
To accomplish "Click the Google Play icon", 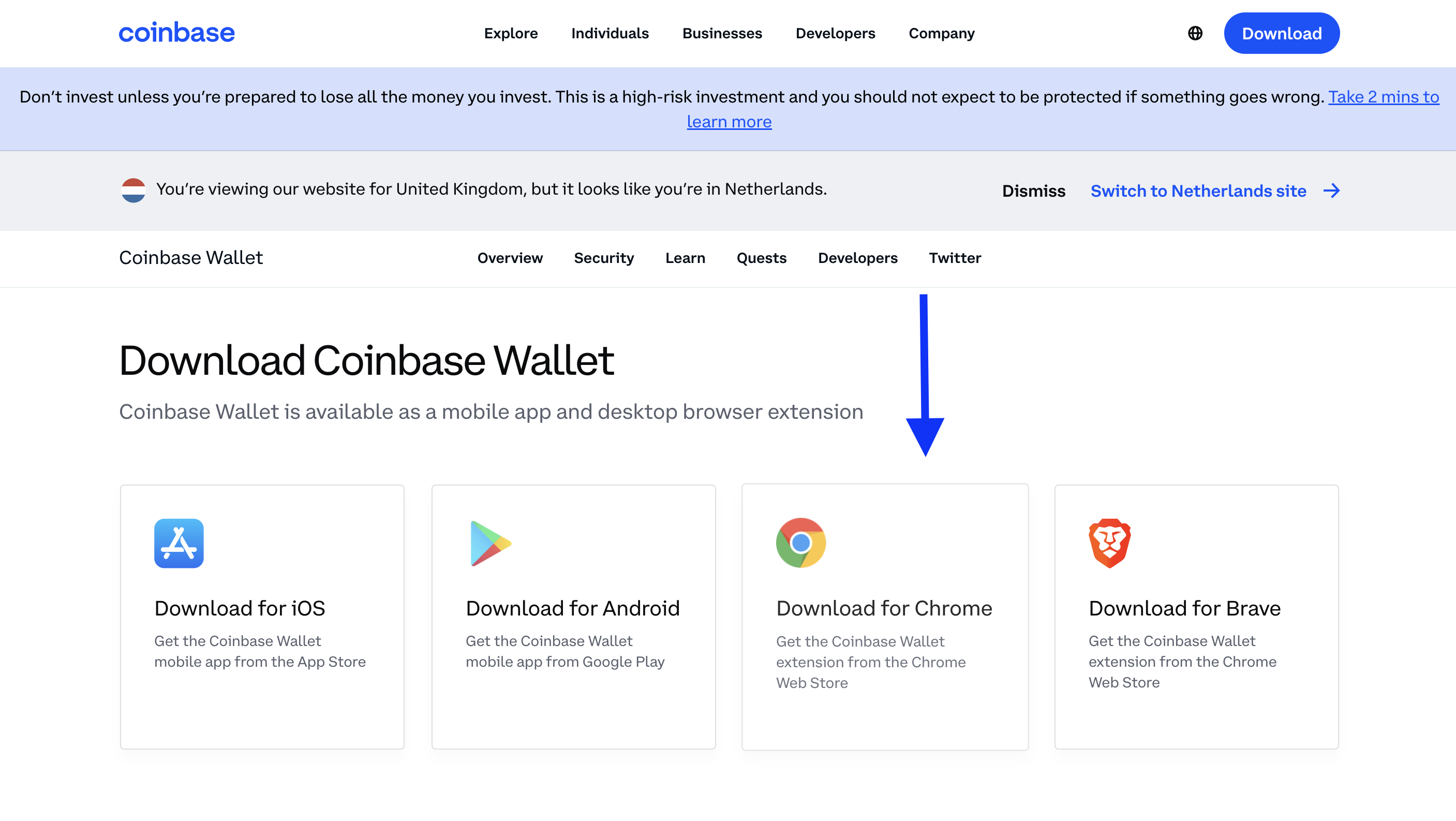I will click(x=491, y=544).
